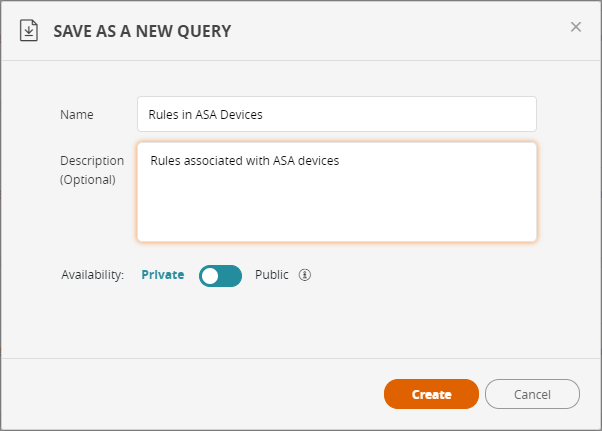Click the text 'Rules in ASA Devices'

205,114
